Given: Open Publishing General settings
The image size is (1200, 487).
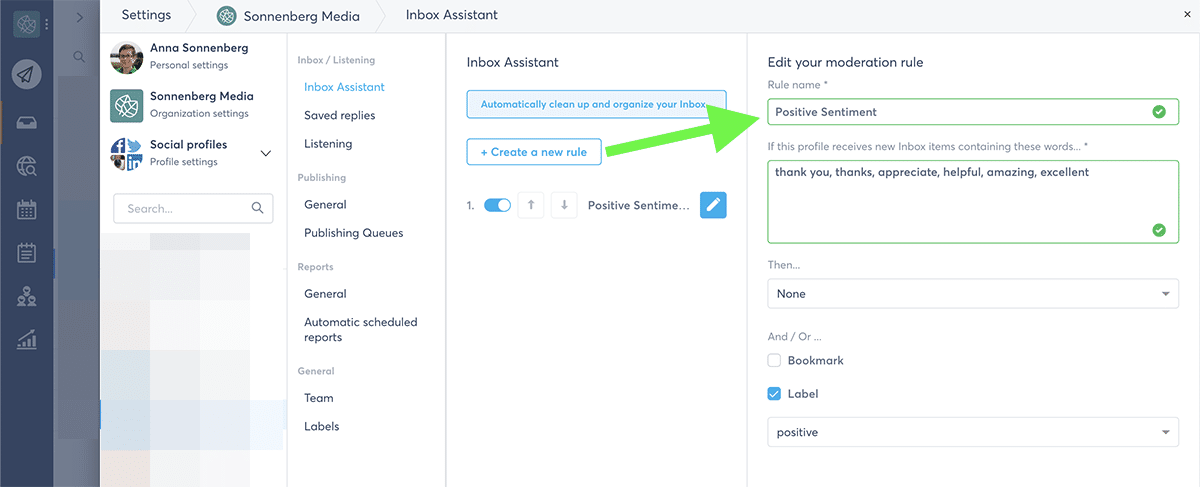Looking at the screenshot, I should pos(325,204).
